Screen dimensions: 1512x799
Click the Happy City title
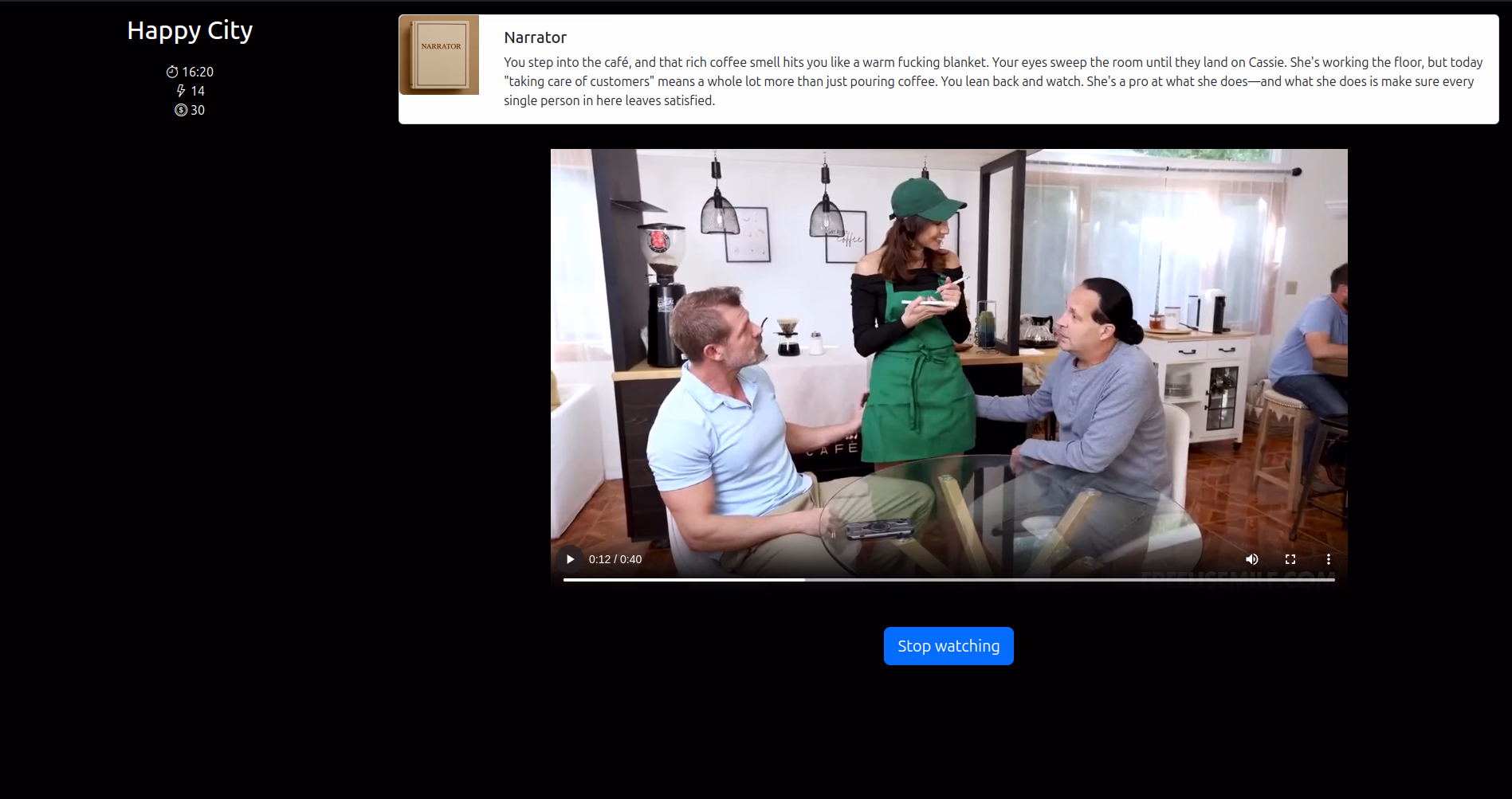[x=190, y=30]
